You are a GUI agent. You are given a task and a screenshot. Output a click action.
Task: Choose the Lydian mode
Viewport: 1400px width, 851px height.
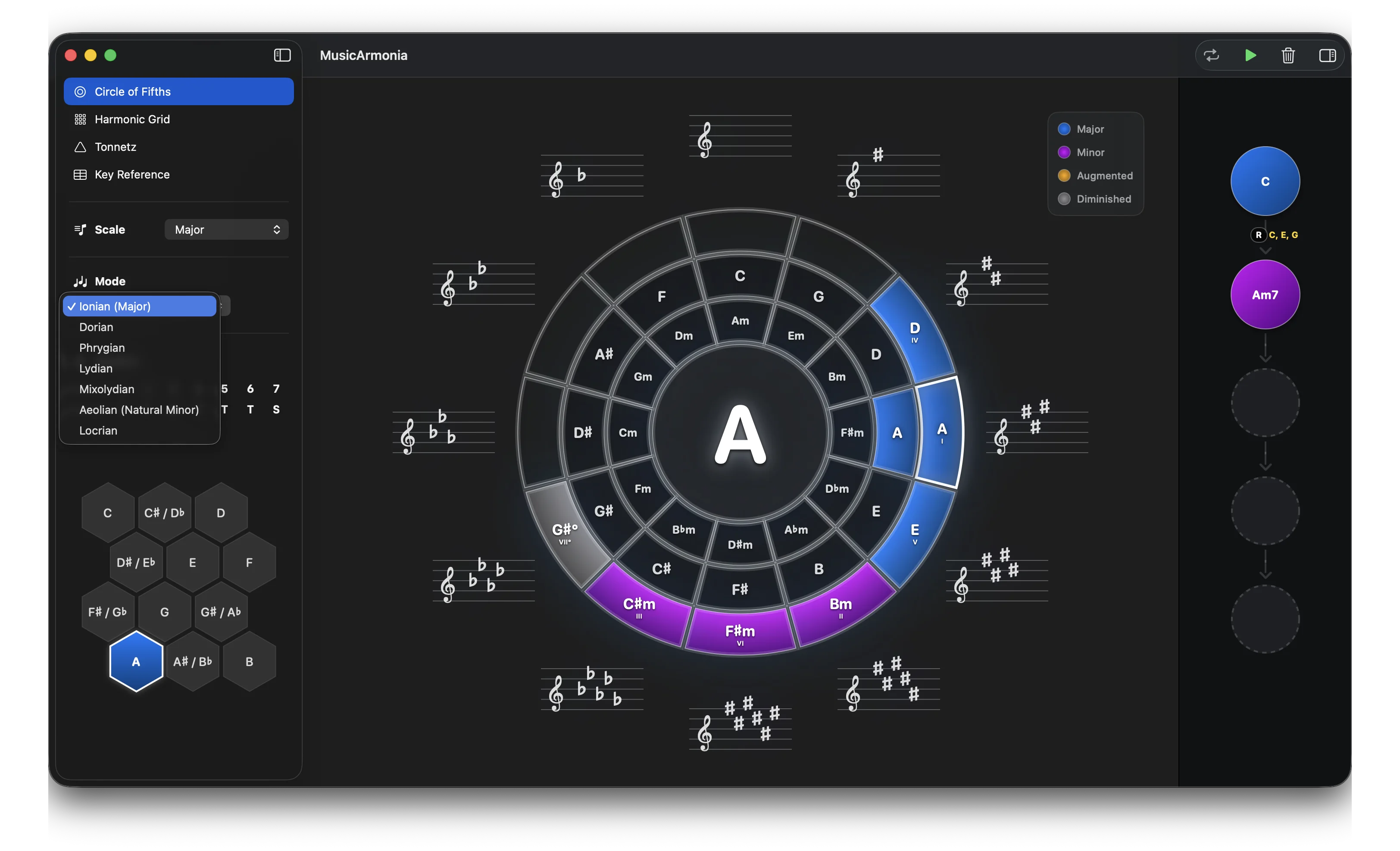[140, 368]
